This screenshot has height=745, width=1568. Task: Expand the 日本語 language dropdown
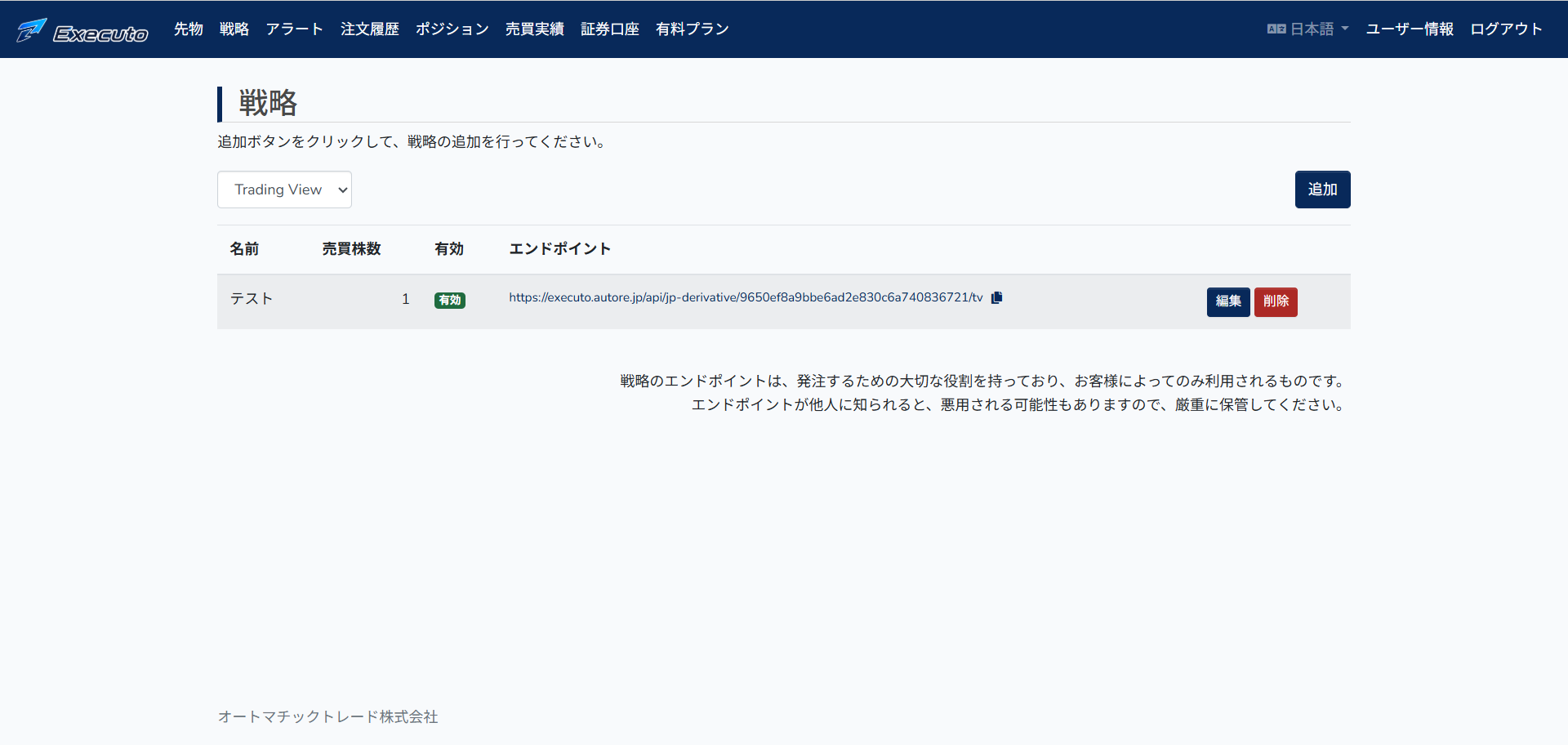[1308, 29]
